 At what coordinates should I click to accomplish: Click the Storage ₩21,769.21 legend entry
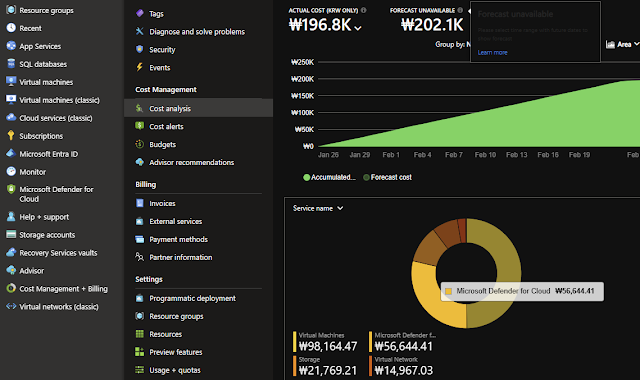tap(325, 366)
